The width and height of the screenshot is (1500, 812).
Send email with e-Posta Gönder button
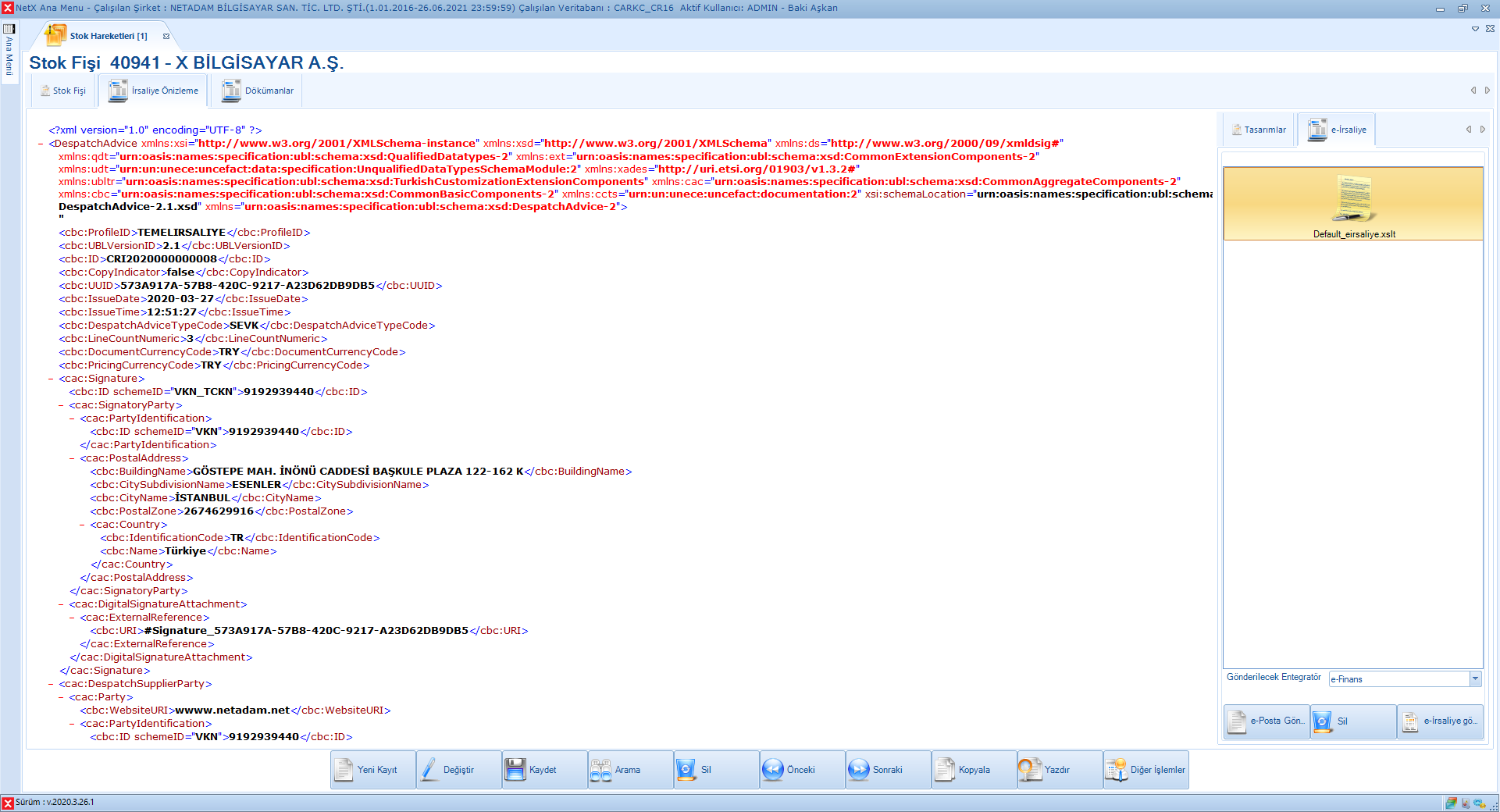(x=1266, y=721)
